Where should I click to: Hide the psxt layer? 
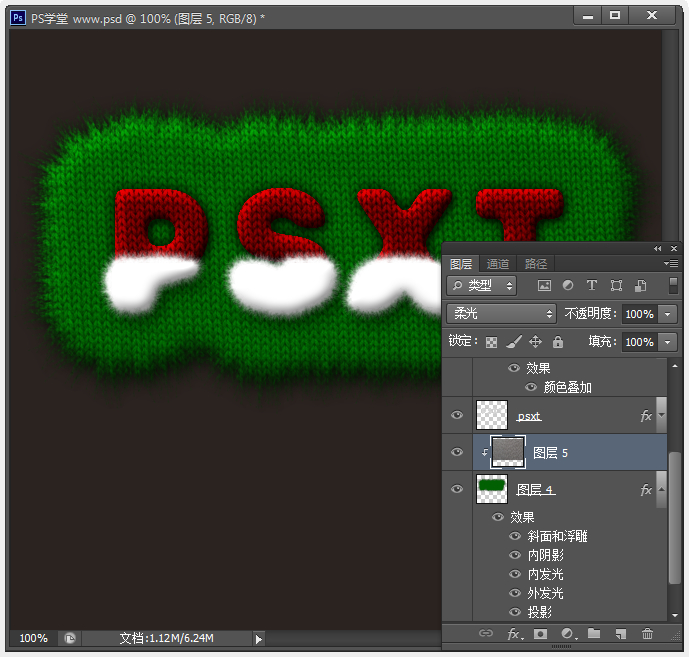457,415
